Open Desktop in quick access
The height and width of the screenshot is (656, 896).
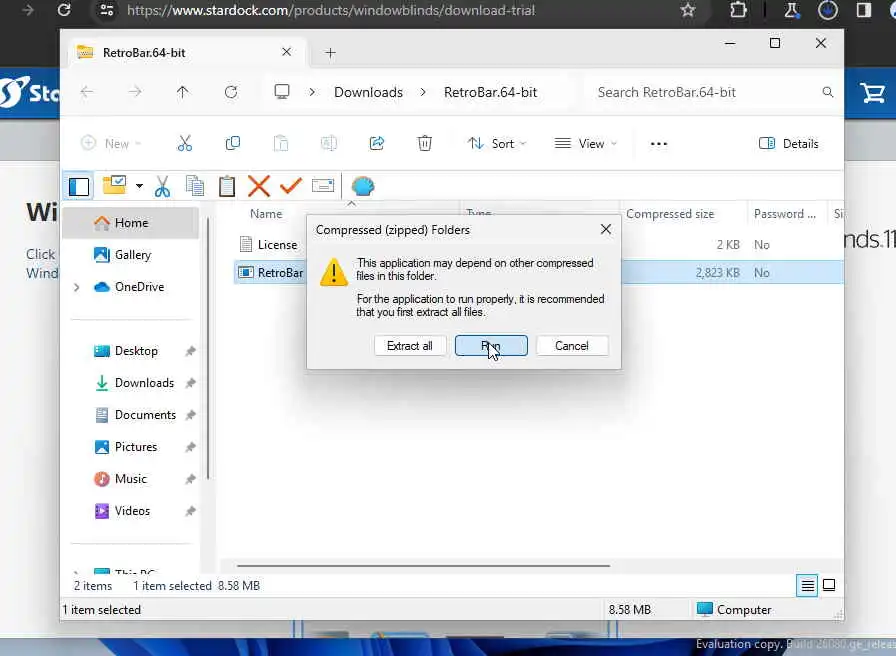(x=131, y=351)
